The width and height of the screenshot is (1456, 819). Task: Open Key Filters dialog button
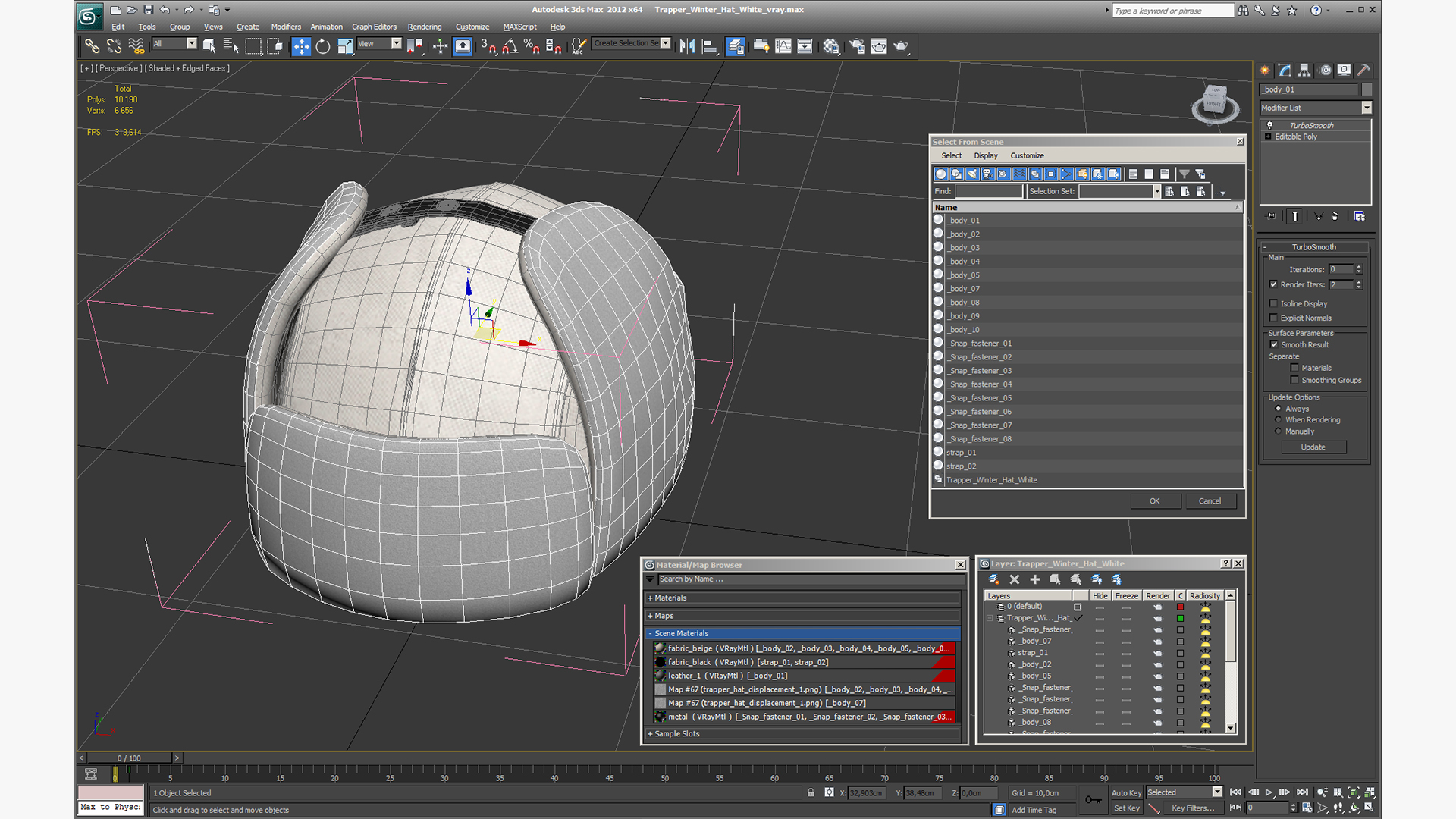click(x=1193, y=808)
